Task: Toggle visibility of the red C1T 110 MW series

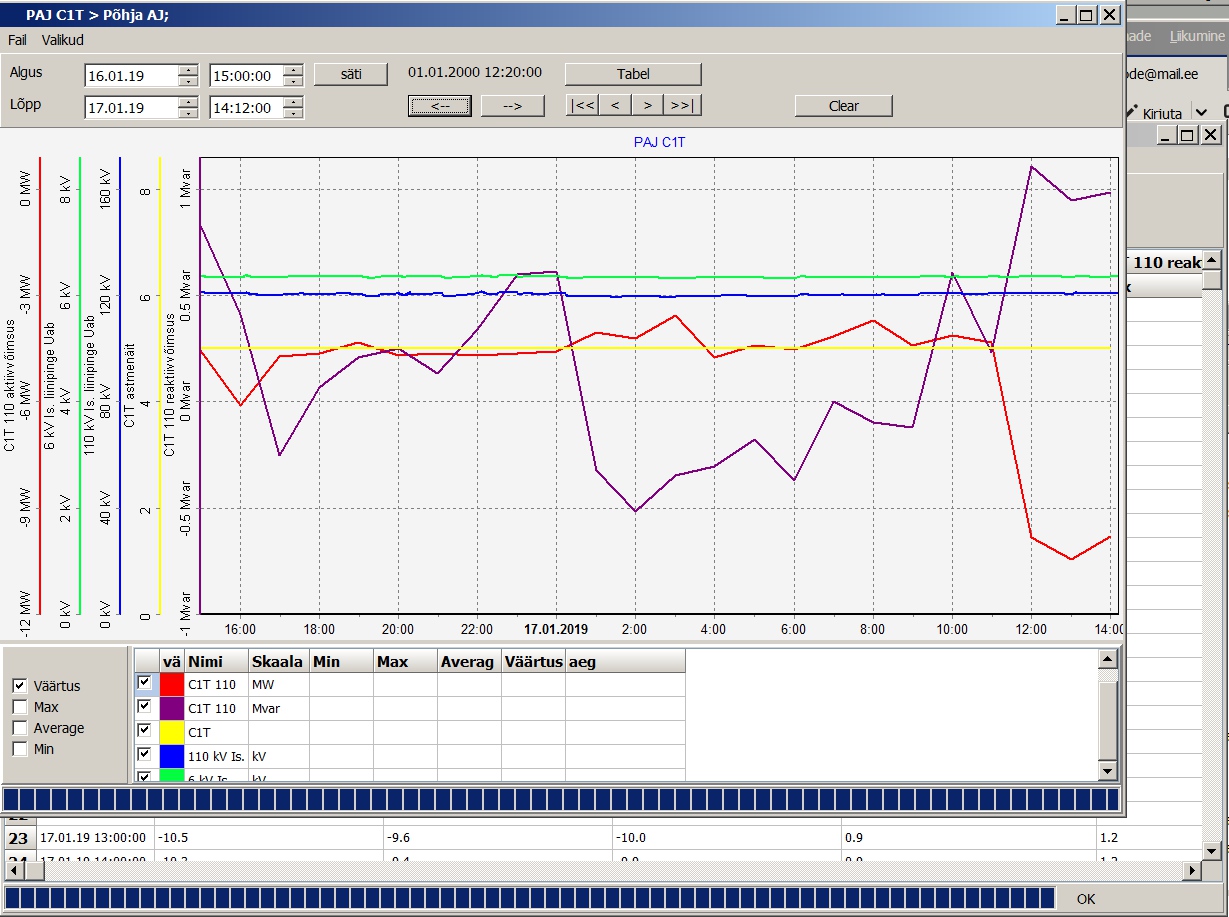Action: click(x=145, y=682)
